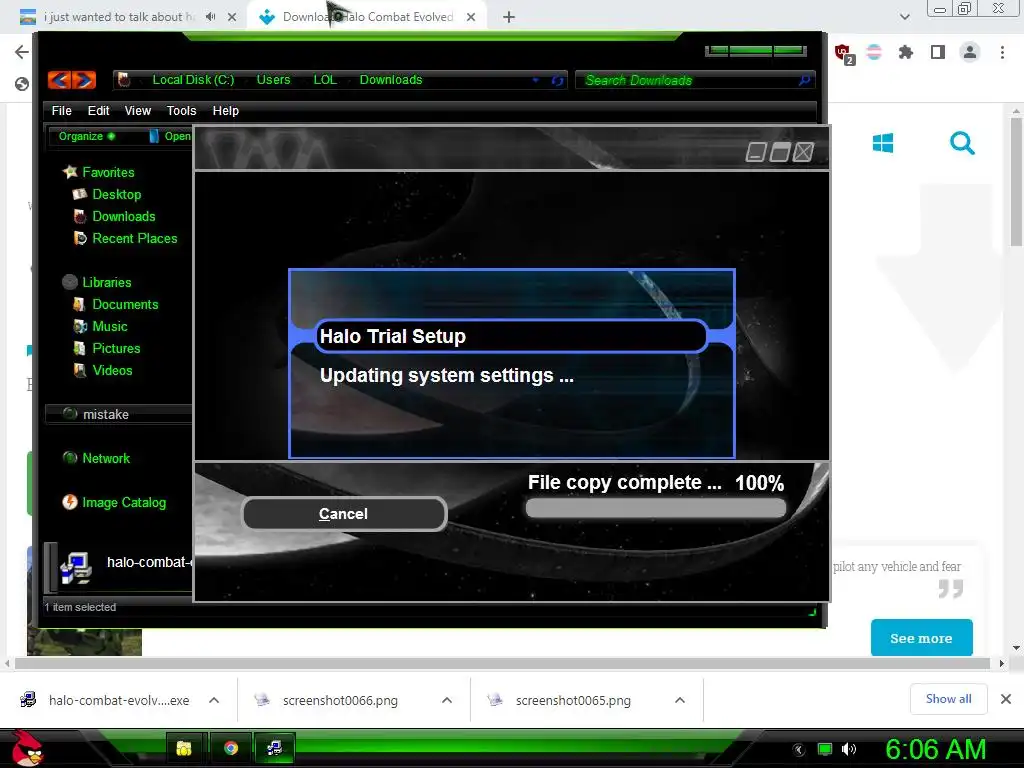Select Network in the navigation pane
The width and height of the screenshot is (1024, 768).
(x=97, y=458)
